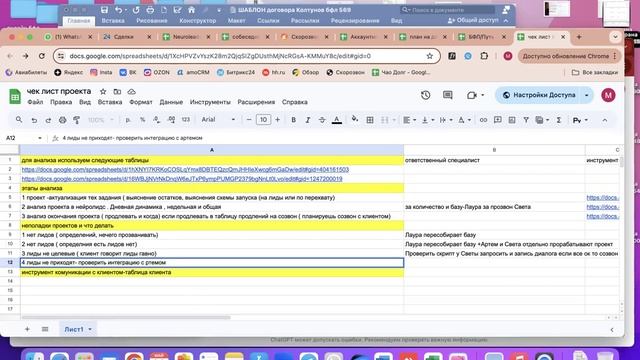This screenshot has width=640, height=360.
Task: Toggle strikethrough formatting
Action: coord(322,120)
